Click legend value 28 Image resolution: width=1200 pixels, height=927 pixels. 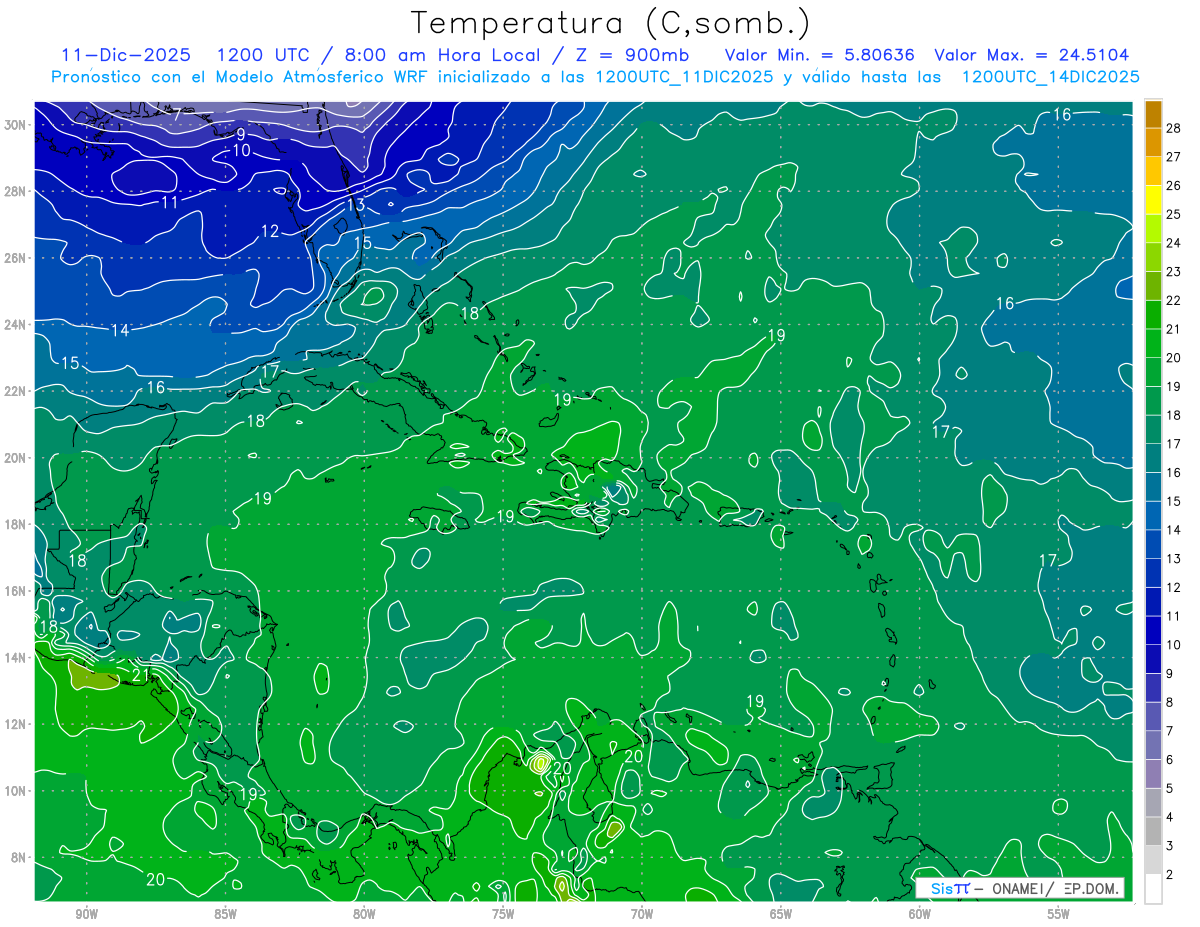click(x=1174, y=127)
